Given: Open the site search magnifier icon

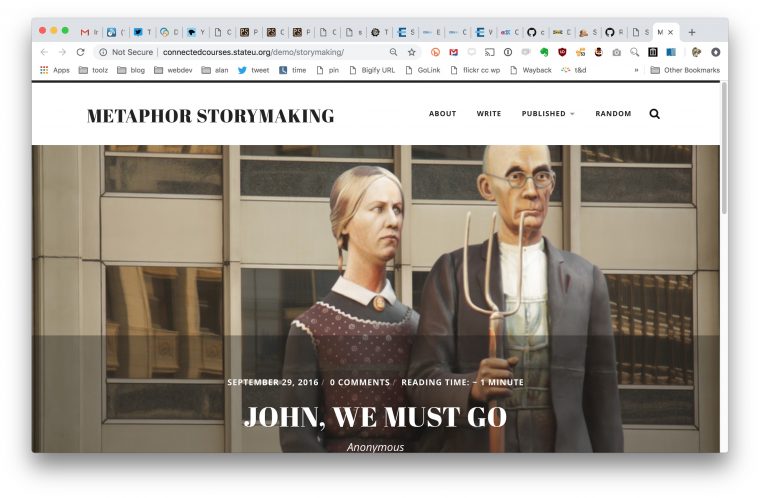Looking at the screenshot, I should [654, 114].
